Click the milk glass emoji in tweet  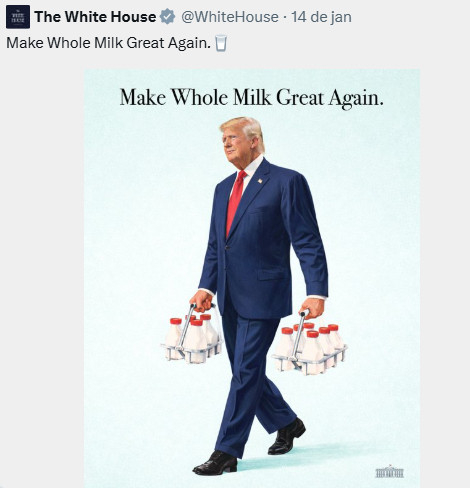tap(221, 43)
